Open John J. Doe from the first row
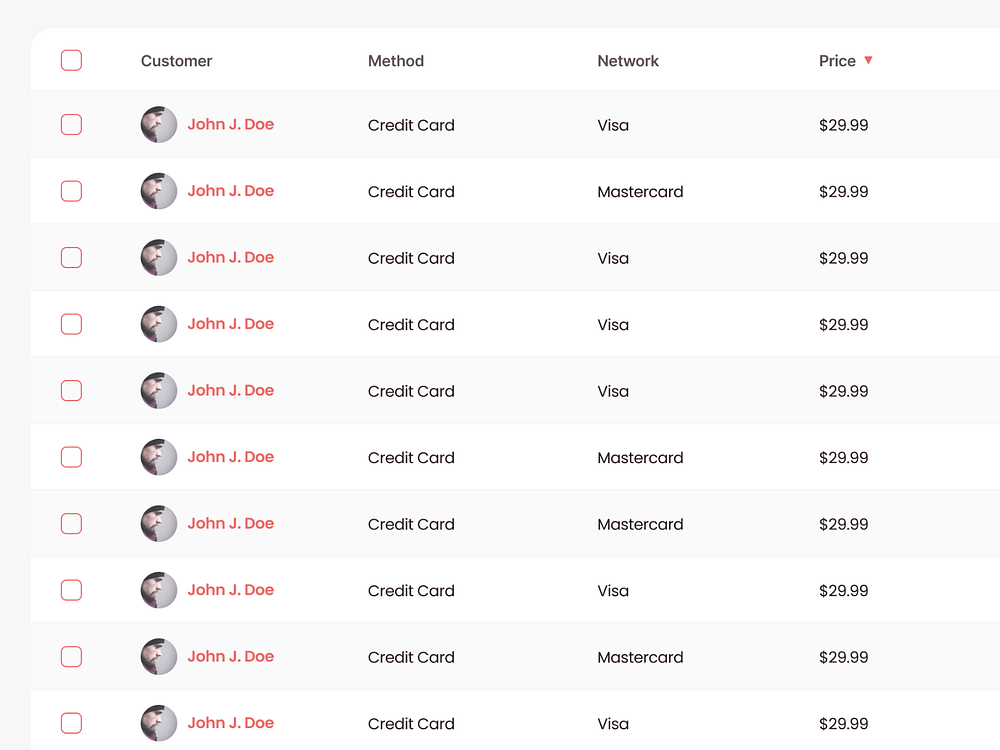 (231, 124)
